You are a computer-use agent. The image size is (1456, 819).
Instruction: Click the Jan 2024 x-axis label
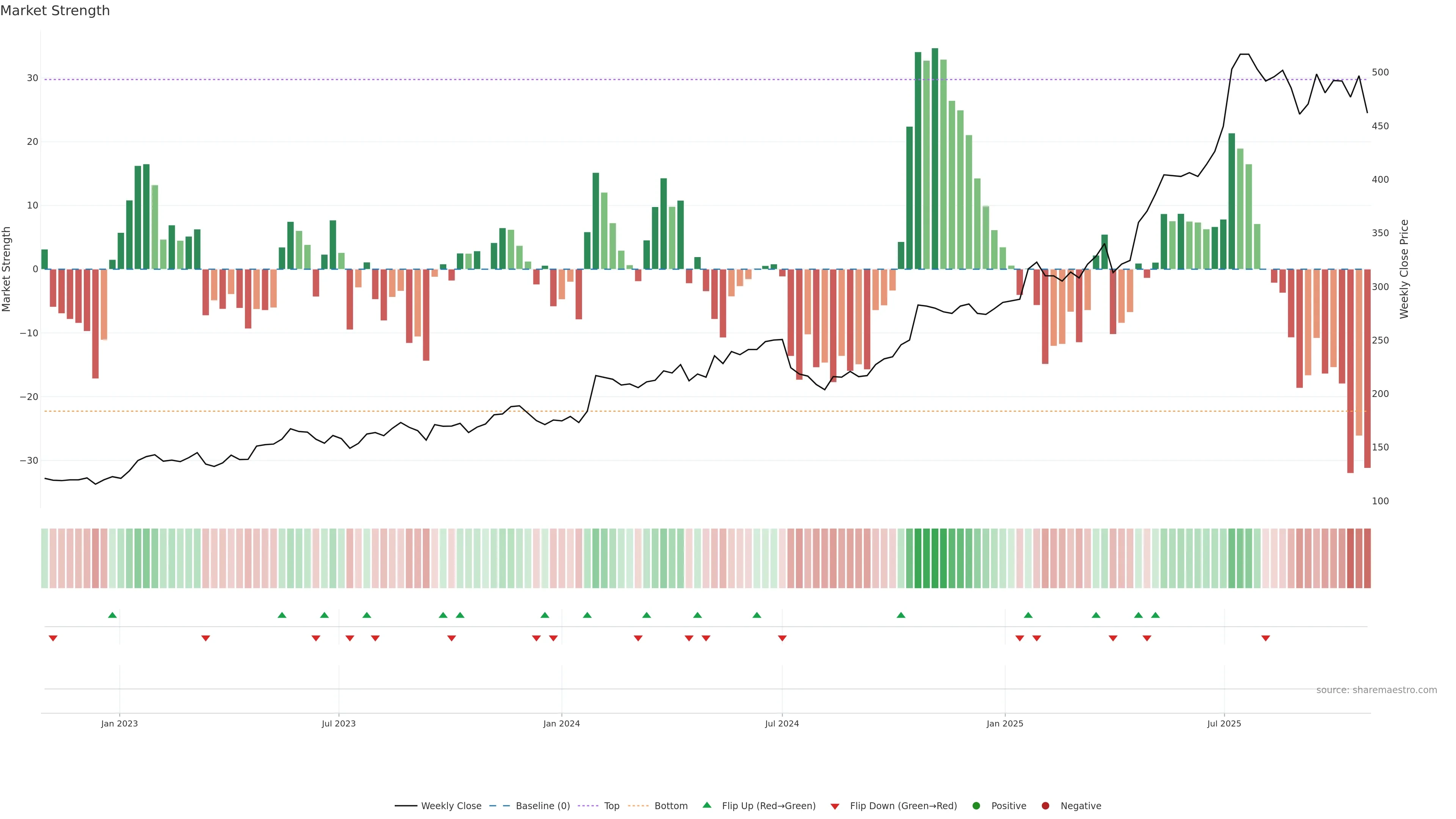561,723
